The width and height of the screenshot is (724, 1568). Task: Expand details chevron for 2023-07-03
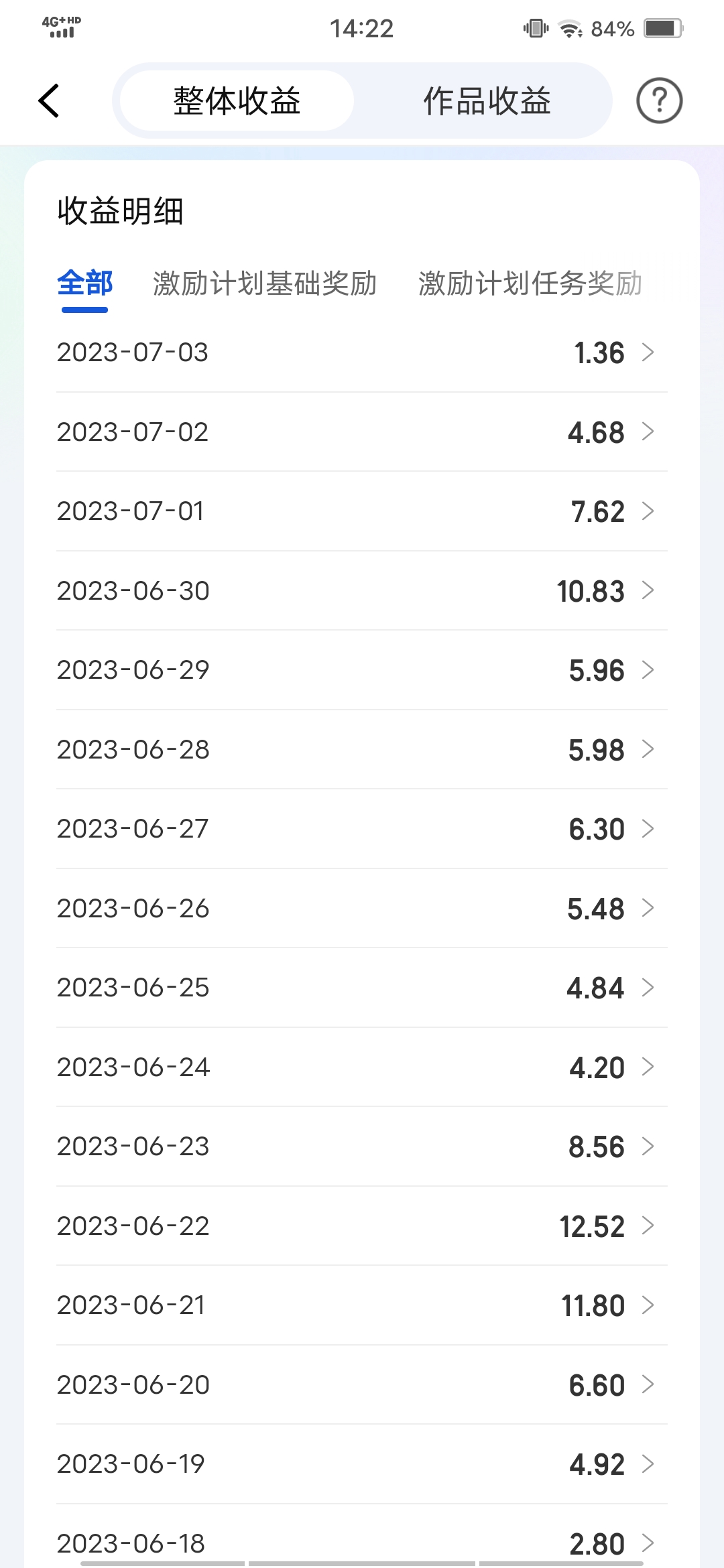coord(648,352)
